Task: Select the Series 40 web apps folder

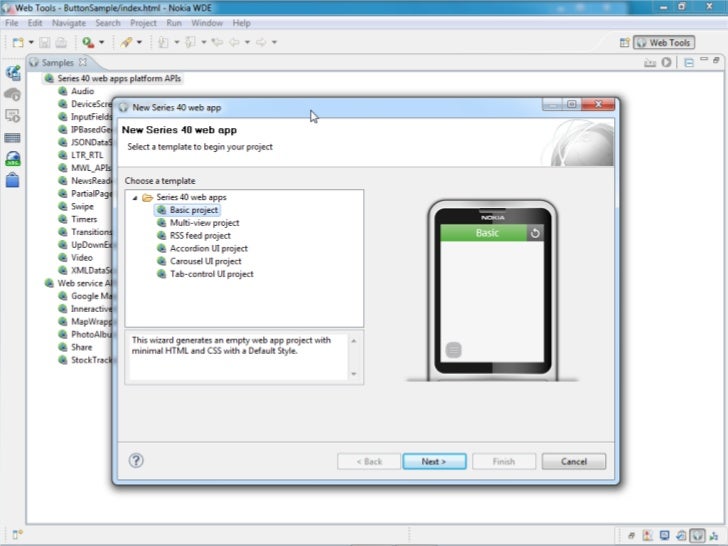Action: (x=191, y=197)
